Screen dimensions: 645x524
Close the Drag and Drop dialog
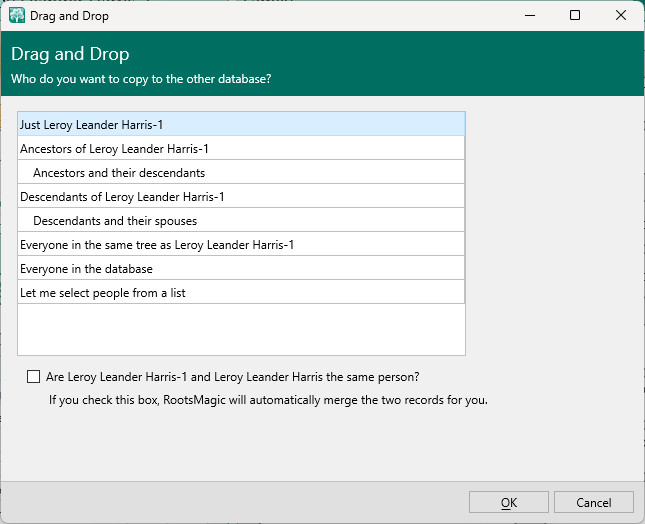click(x=621, y=16)
